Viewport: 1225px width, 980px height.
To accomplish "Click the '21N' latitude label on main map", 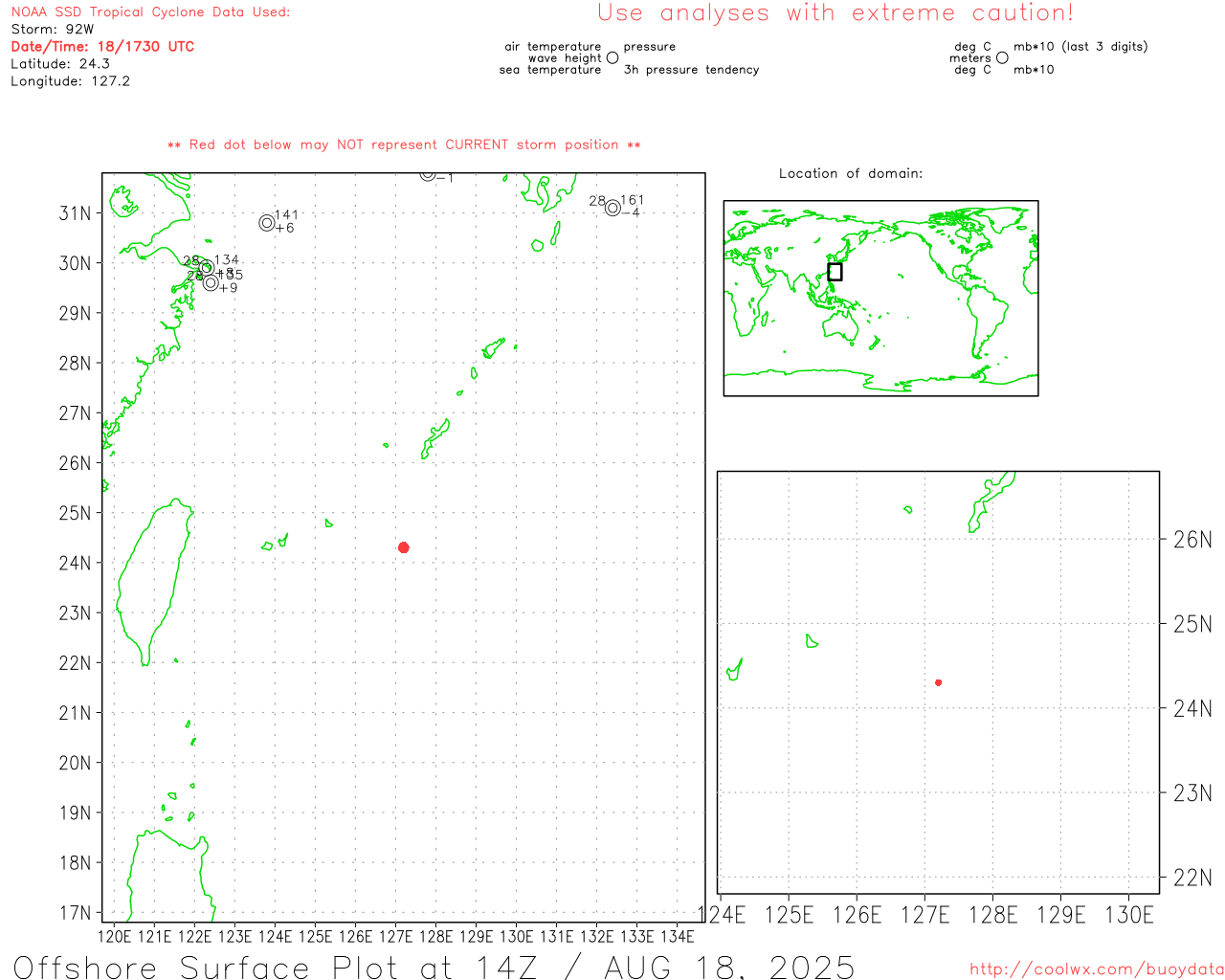I will click(76, 713).
